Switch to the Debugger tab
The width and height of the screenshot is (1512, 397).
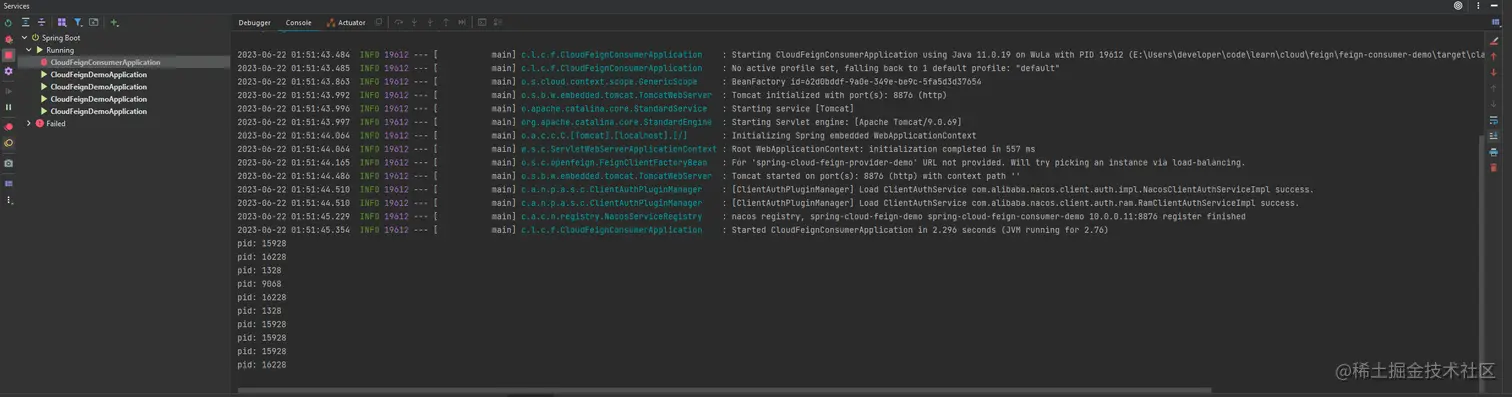(254, 22)
